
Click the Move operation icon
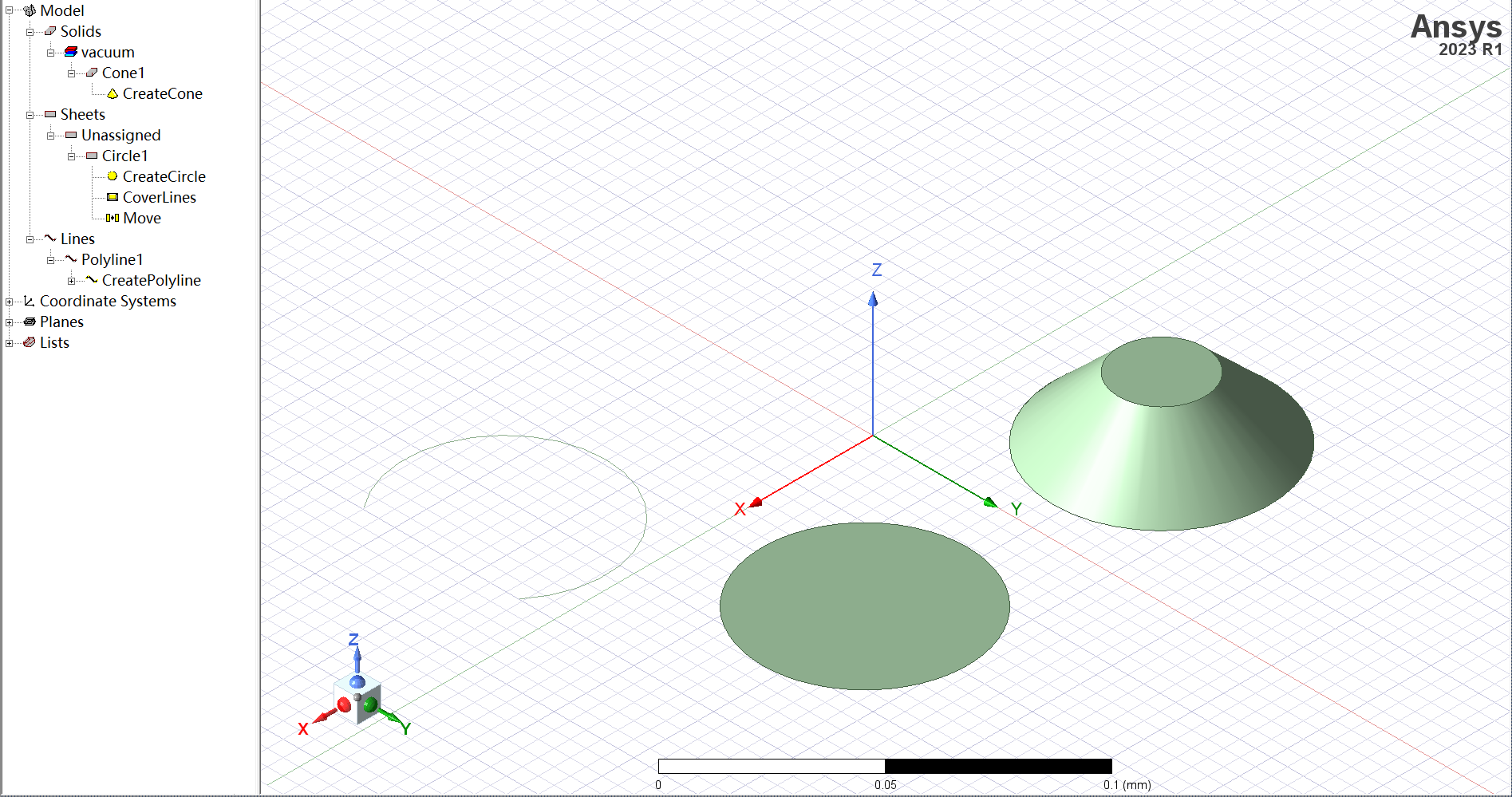[x=113, y=218]
